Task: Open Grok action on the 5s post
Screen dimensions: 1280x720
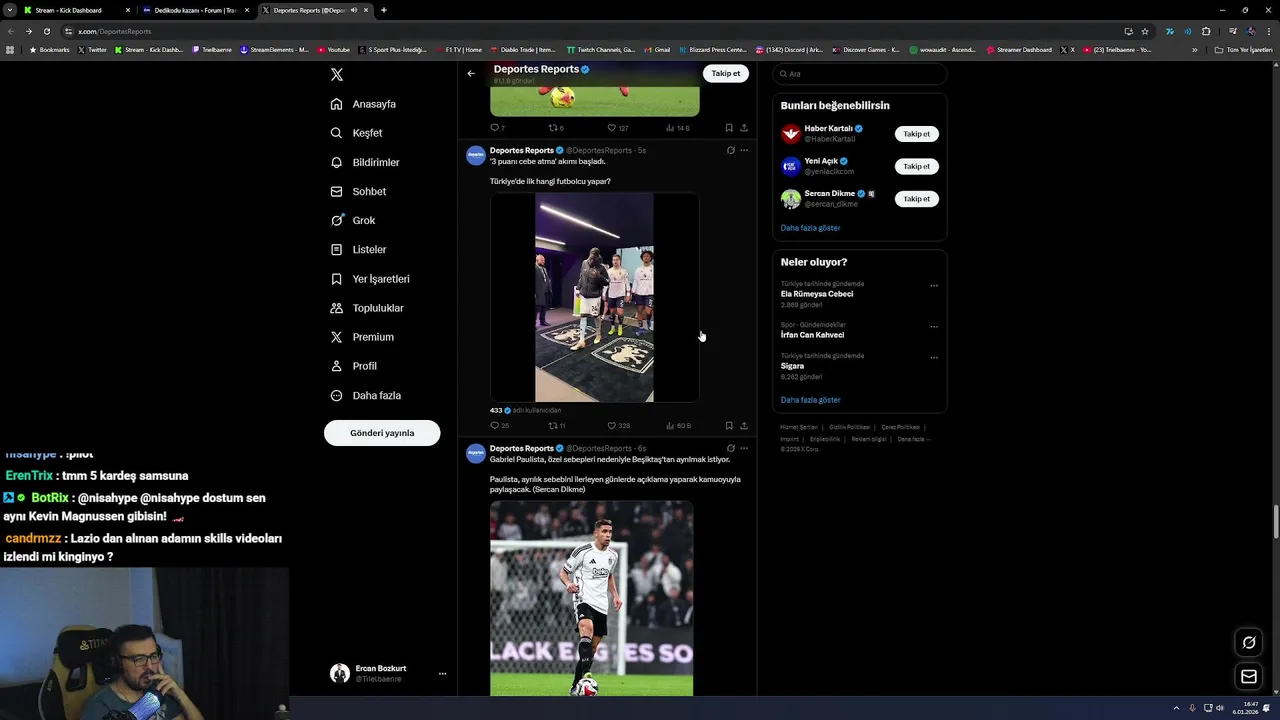Action: click(730, 150)
